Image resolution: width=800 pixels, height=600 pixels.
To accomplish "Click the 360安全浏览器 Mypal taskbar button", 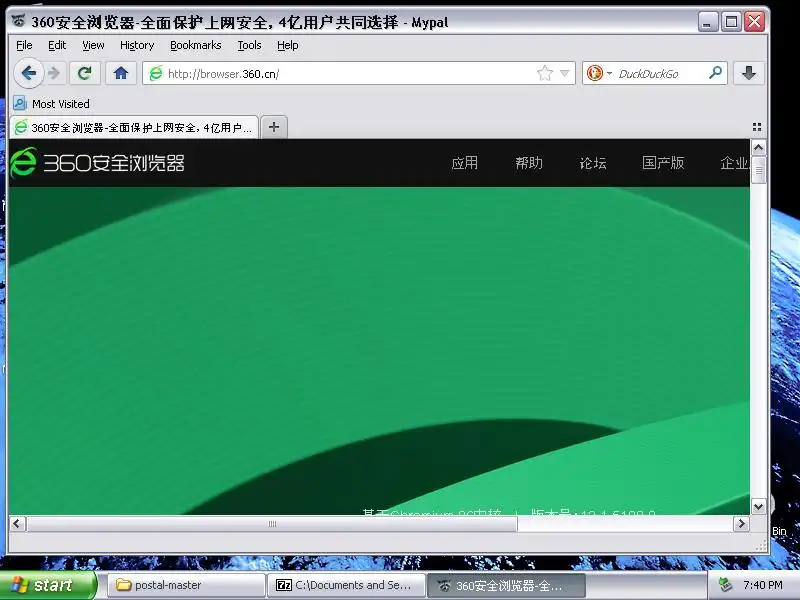I will (x=506, y=585).
